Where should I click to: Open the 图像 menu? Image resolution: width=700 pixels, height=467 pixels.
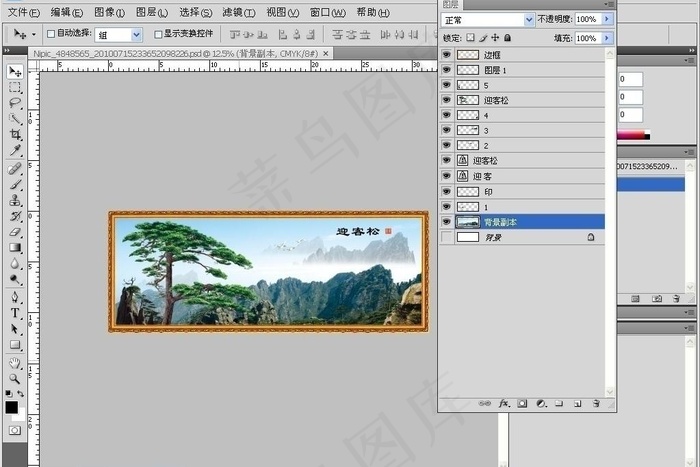point(109,13)
